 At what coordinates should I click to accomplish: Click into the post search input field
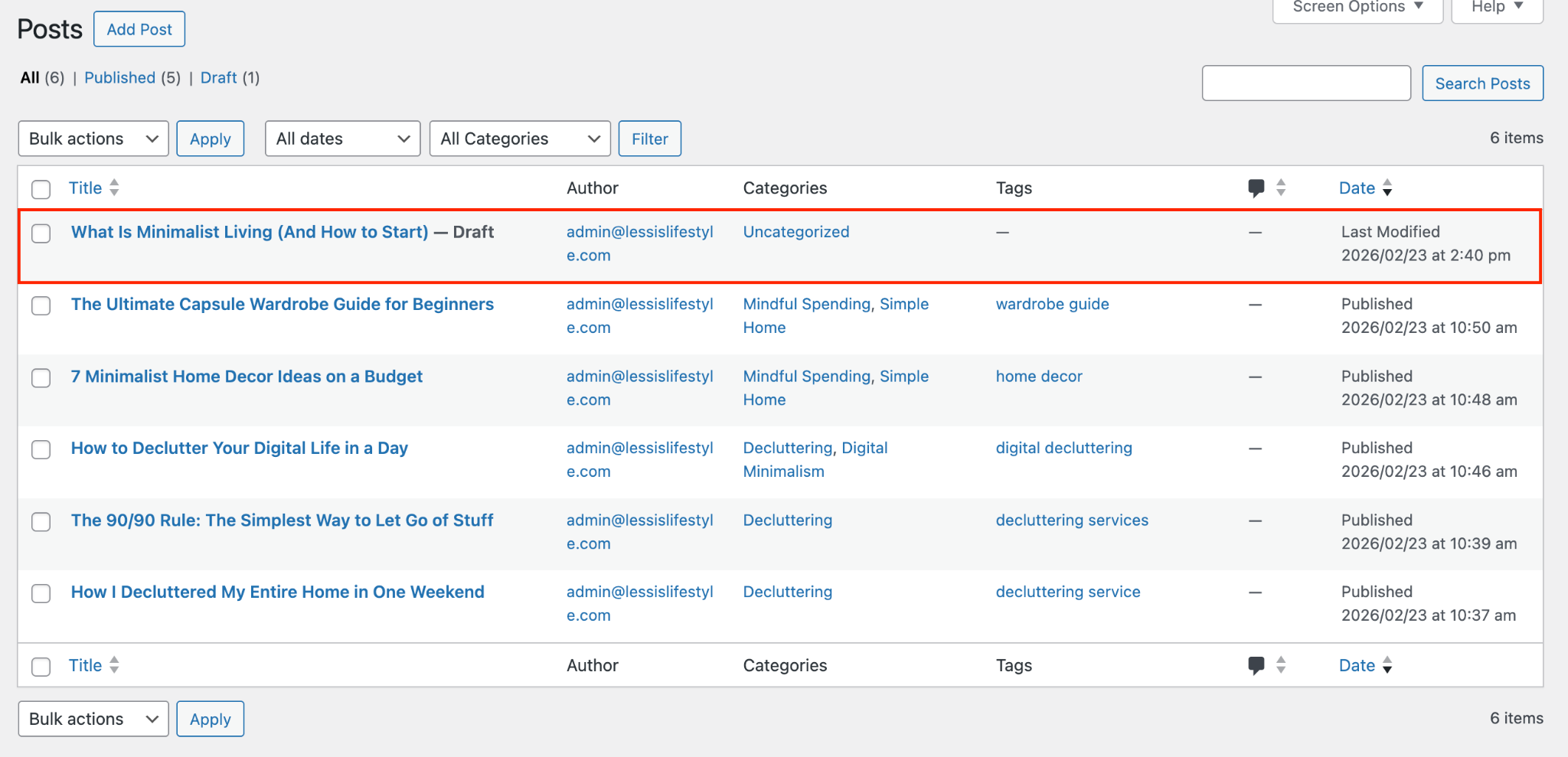(x=1306, y=83)
